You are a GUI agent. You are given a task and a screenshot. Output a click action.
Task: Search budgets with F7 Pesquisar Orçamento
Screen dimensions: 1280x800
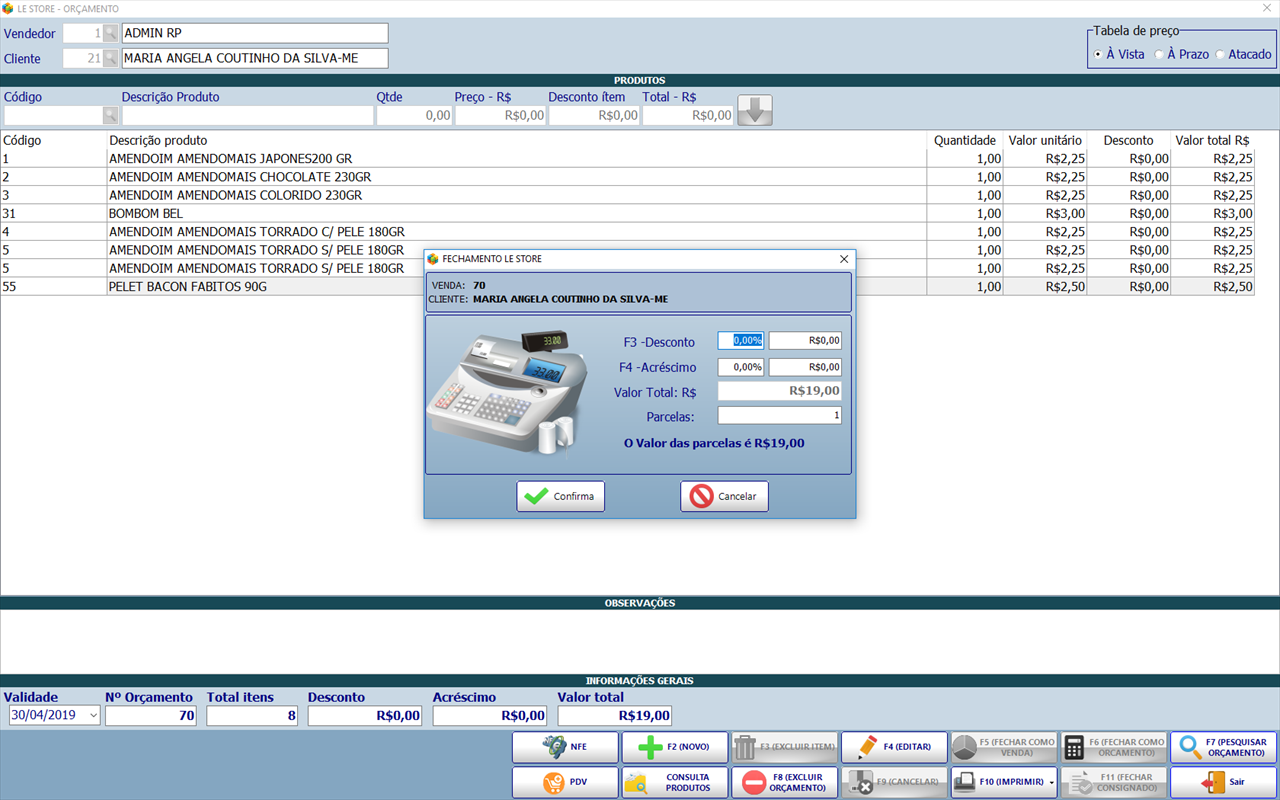(1223, 747)
